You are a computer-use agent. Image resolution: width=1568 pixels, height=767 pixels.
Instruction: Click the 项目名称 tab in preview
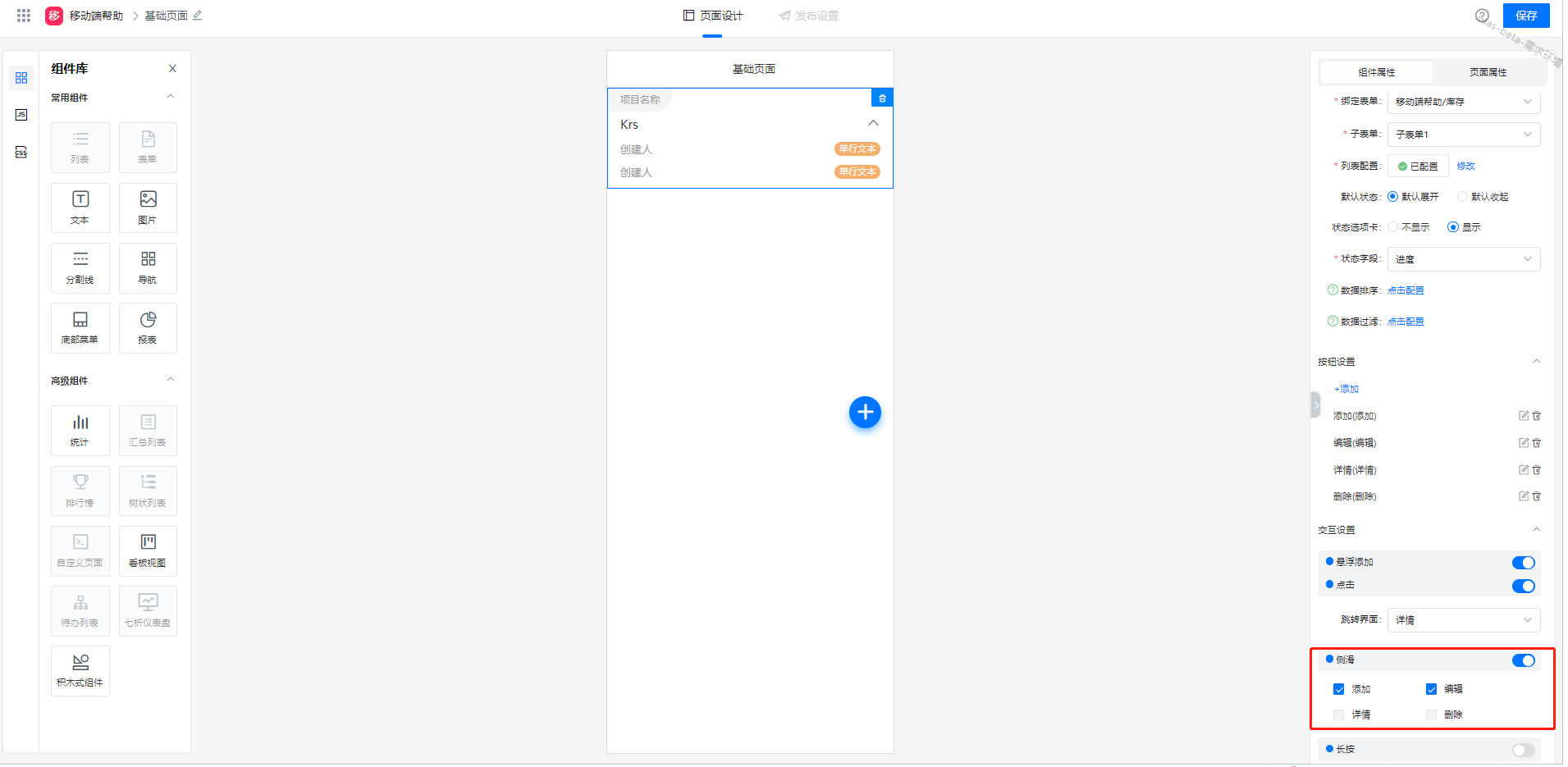tap(640, 99)
